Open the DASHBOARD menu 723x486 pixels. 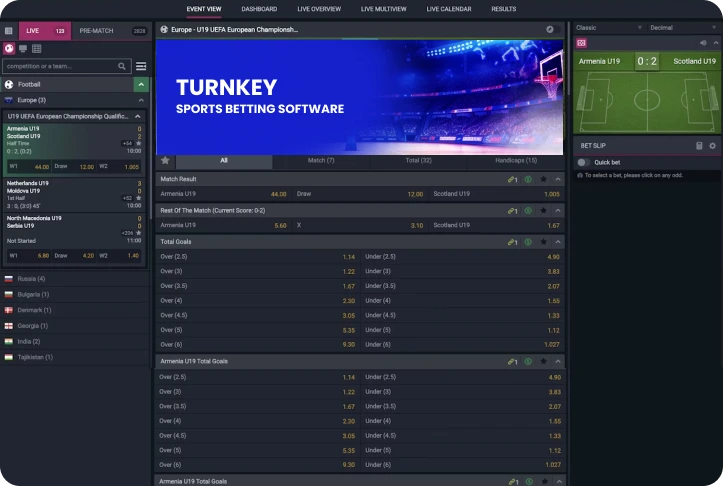click(259, 9)
